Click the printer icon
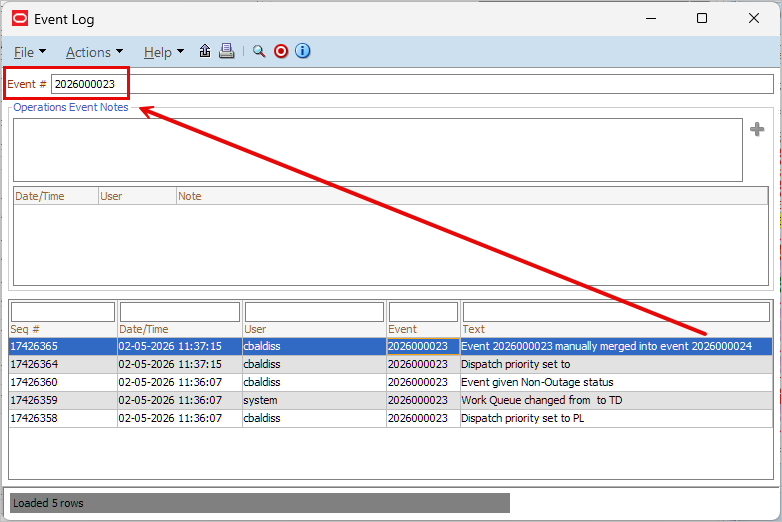 227,51
